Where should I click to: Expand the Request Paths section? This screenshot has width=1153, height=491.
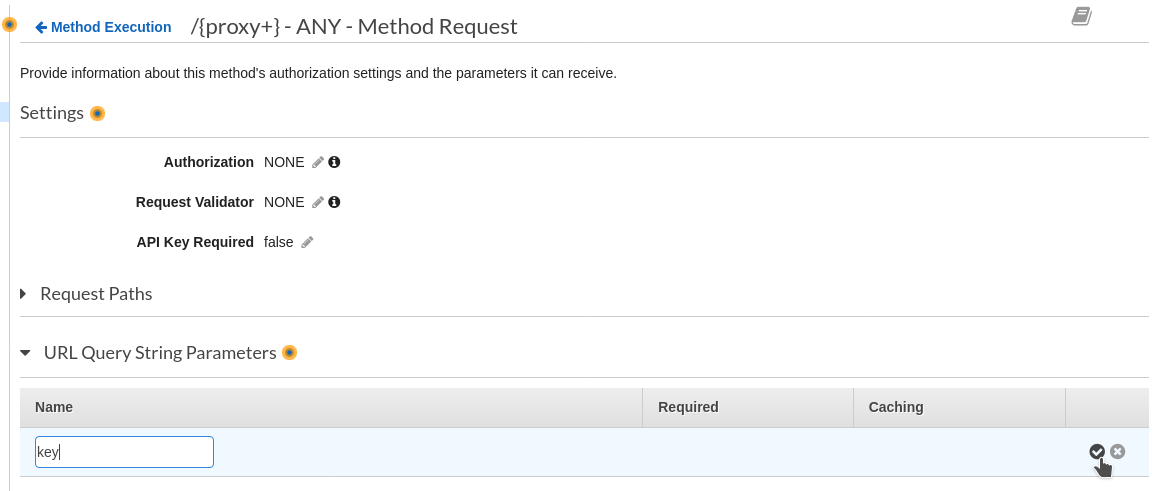tap(24, 294)
